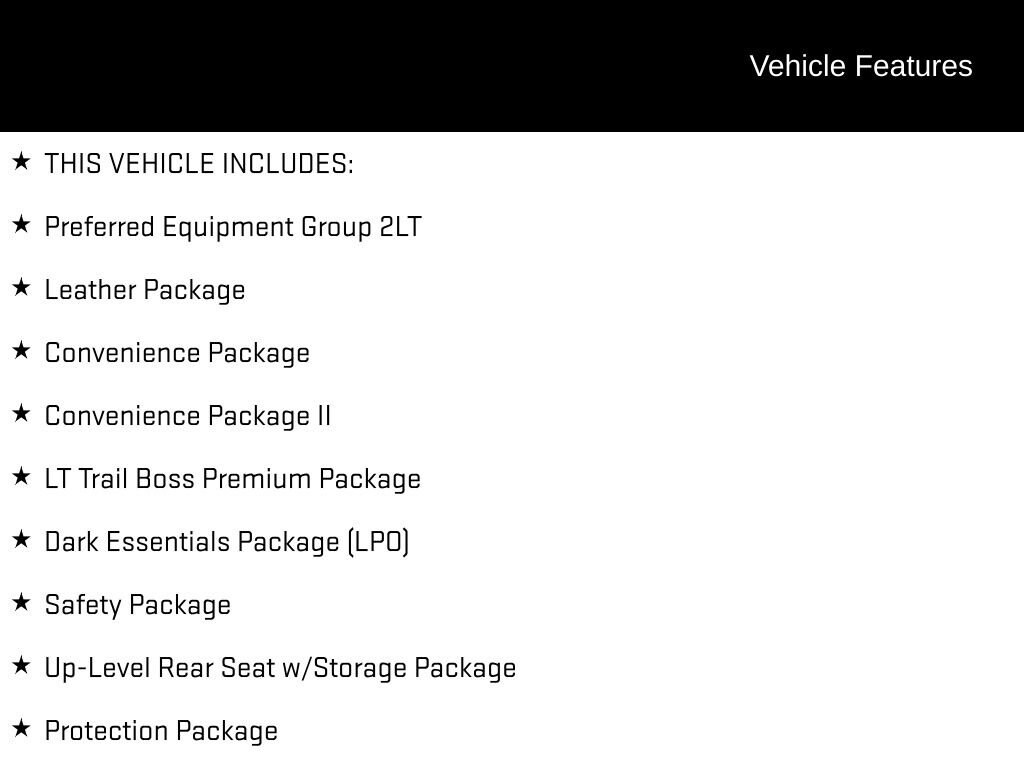The image size is (1024, 768).
Task: Select the THIS VEHICLE INCLUDES heading text
Action: 199,164
